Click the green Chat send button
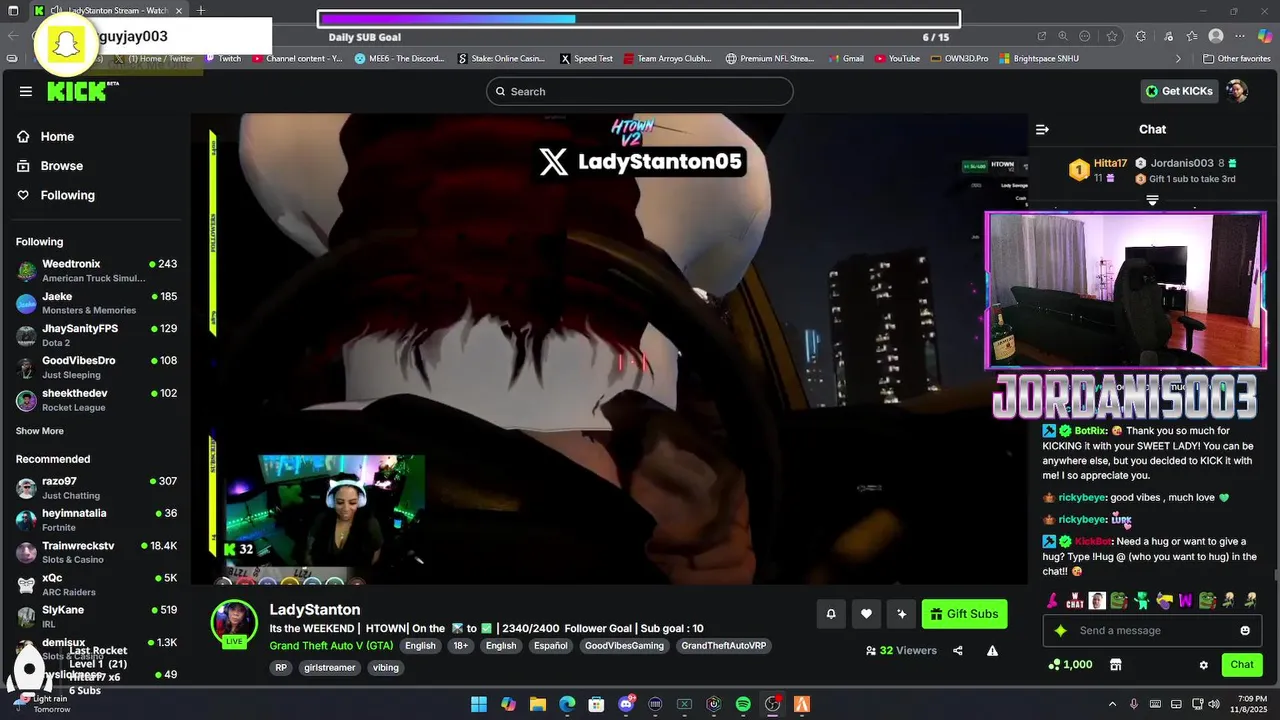The image size is (1280, 720). coord(1242,665)
